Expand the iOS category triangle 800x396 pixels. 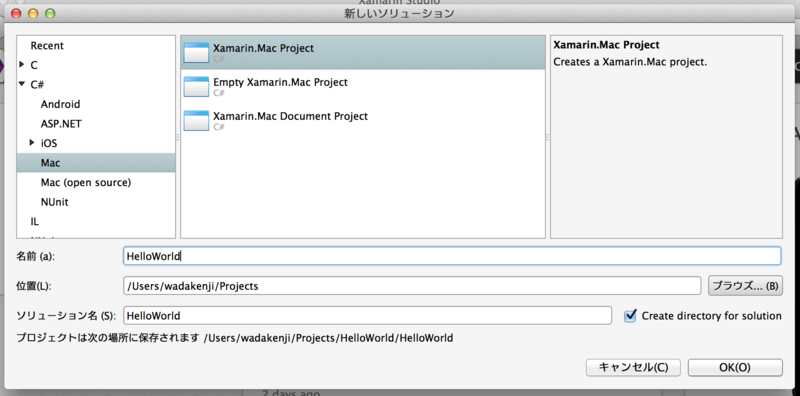[32, 143]
